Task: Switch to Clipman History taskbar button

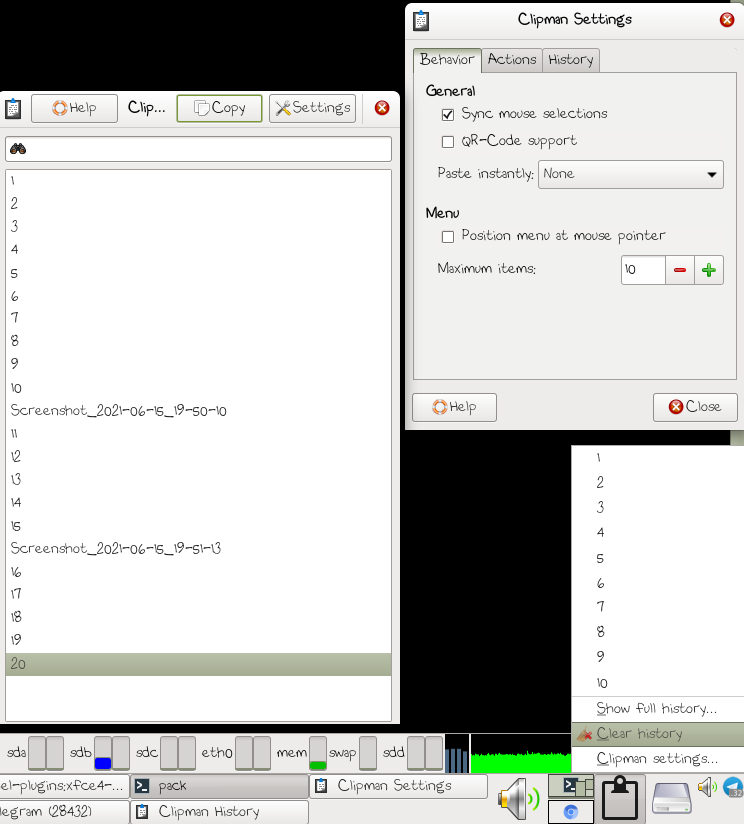Action: tap(219, 812)
